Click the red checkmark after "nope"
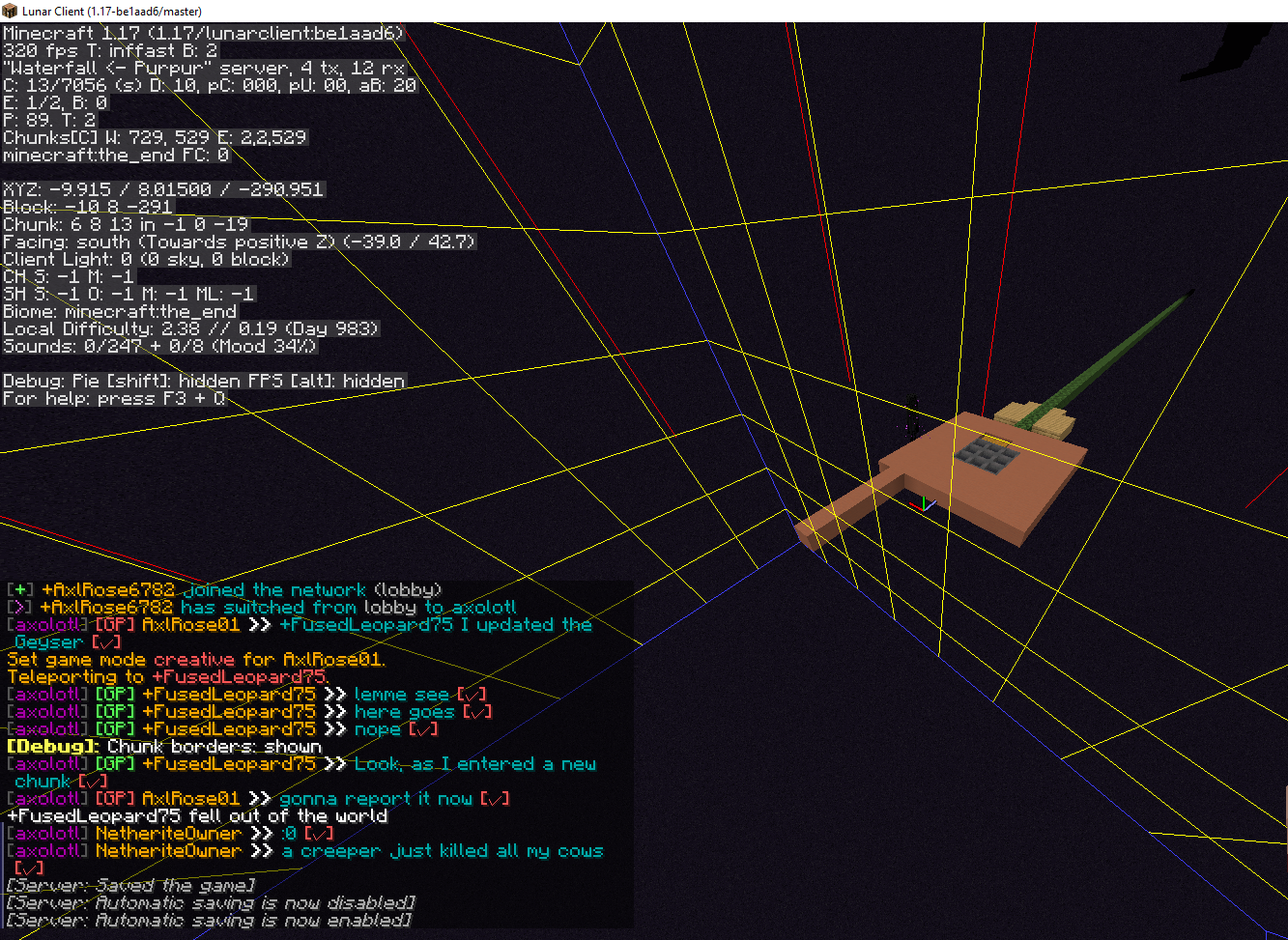Viewport: 1288px width, 940px height. [423, 729]
